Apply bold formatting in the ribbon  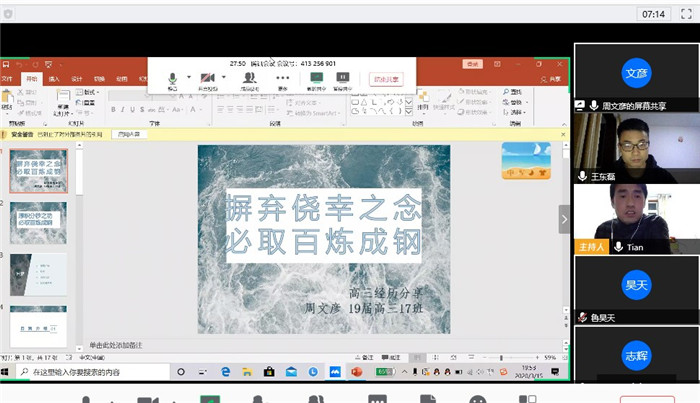(x=113, y=110)
